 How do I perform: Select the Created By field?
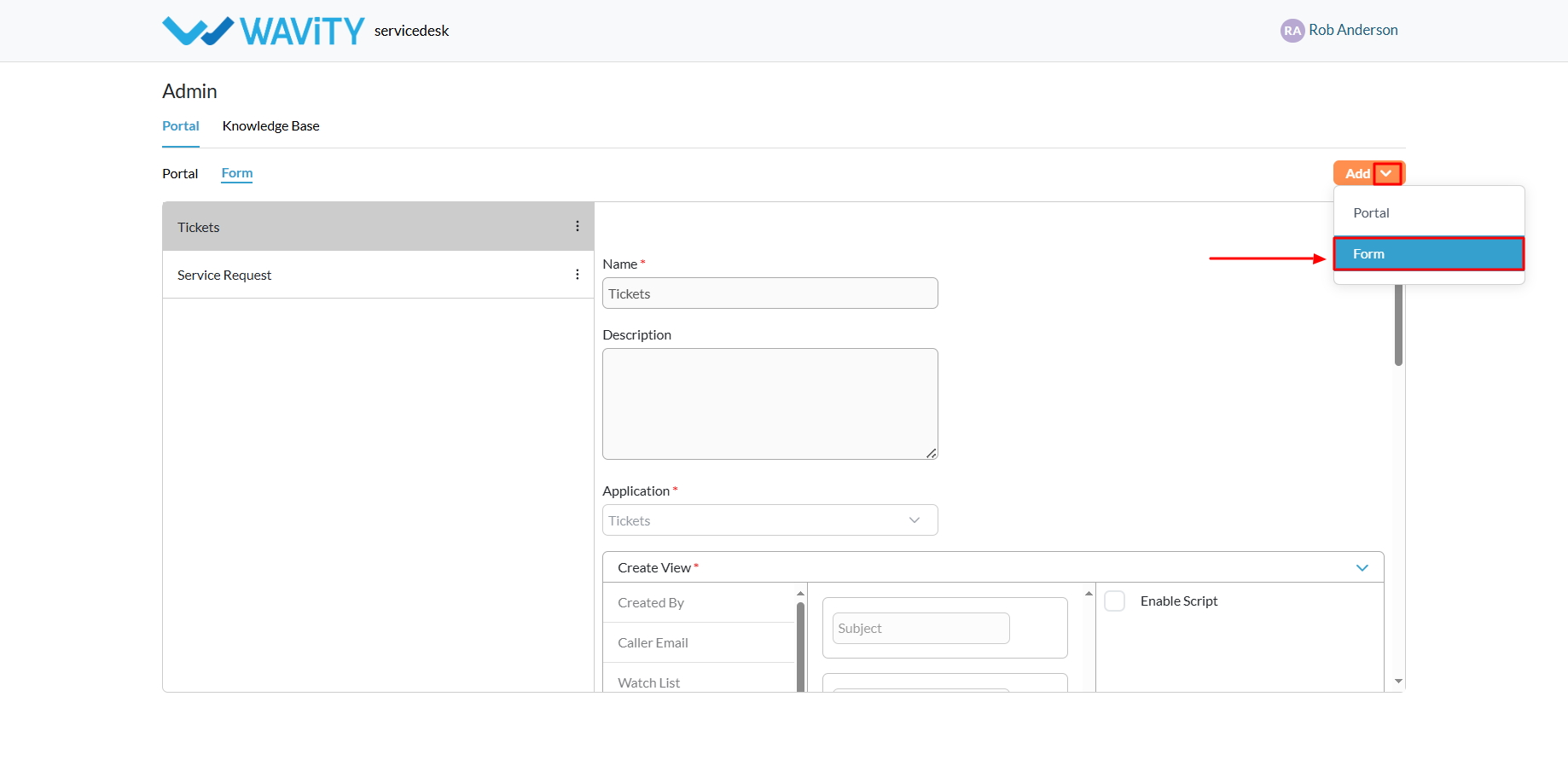(699, 602)
